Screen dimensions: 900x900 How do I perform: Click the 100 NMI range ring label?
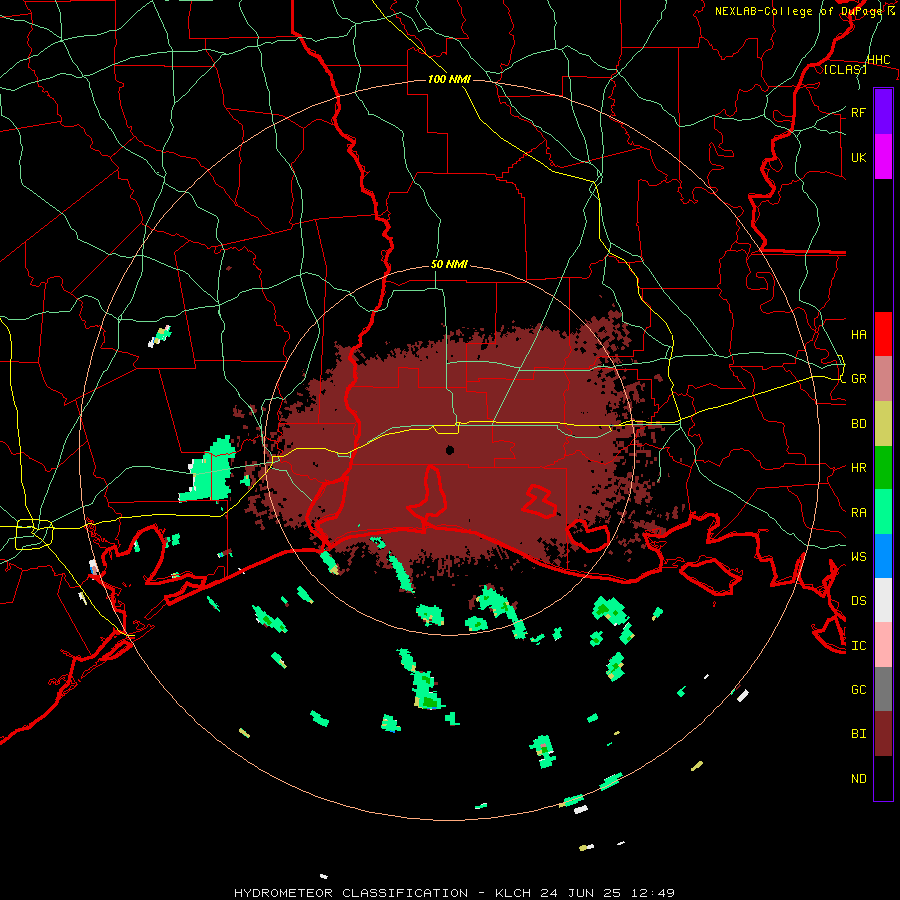coord(449,79)
